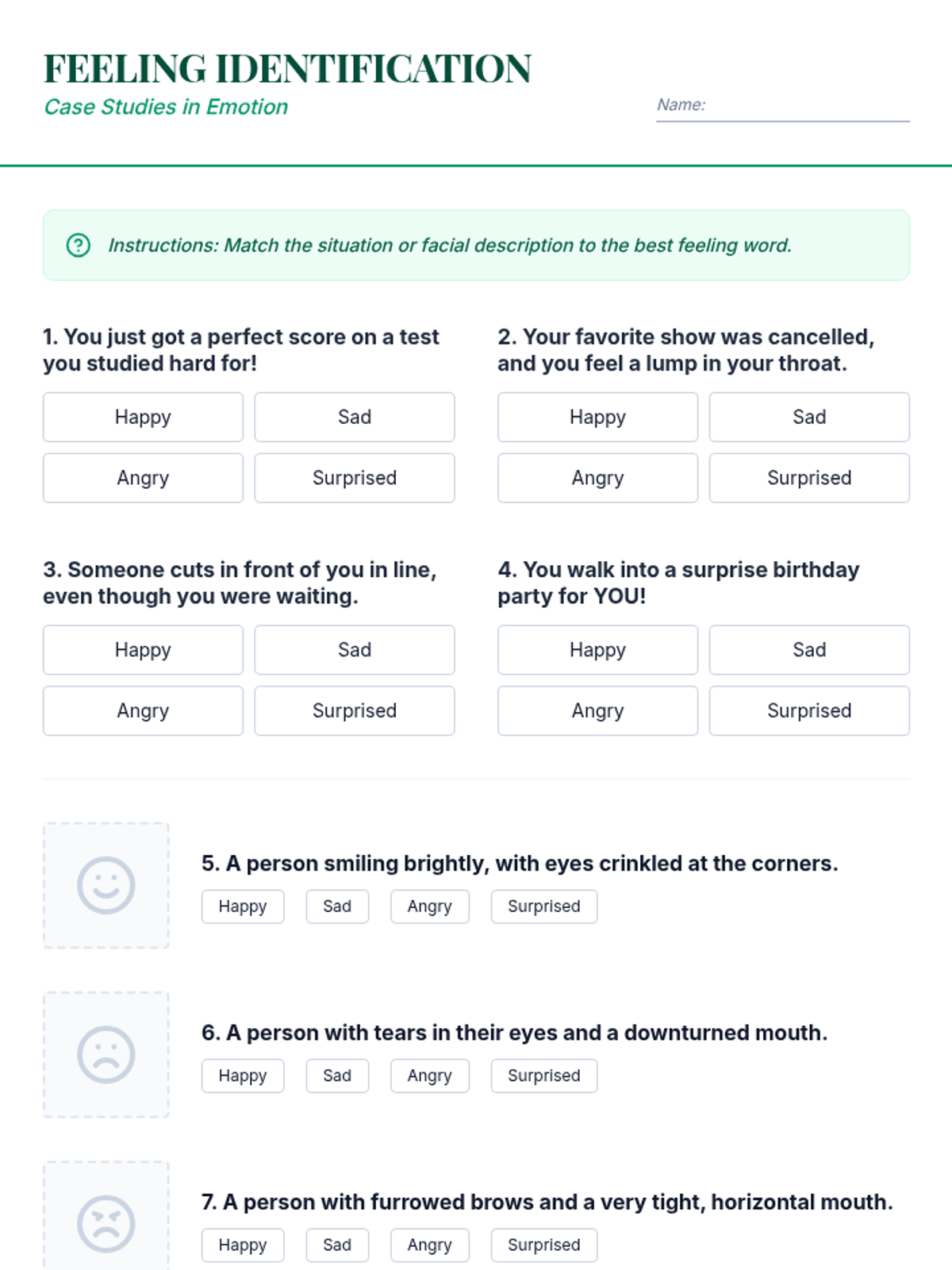The image size is (952, 1270).
Task: Choose Sad for question 2
Action: (809, 417)
